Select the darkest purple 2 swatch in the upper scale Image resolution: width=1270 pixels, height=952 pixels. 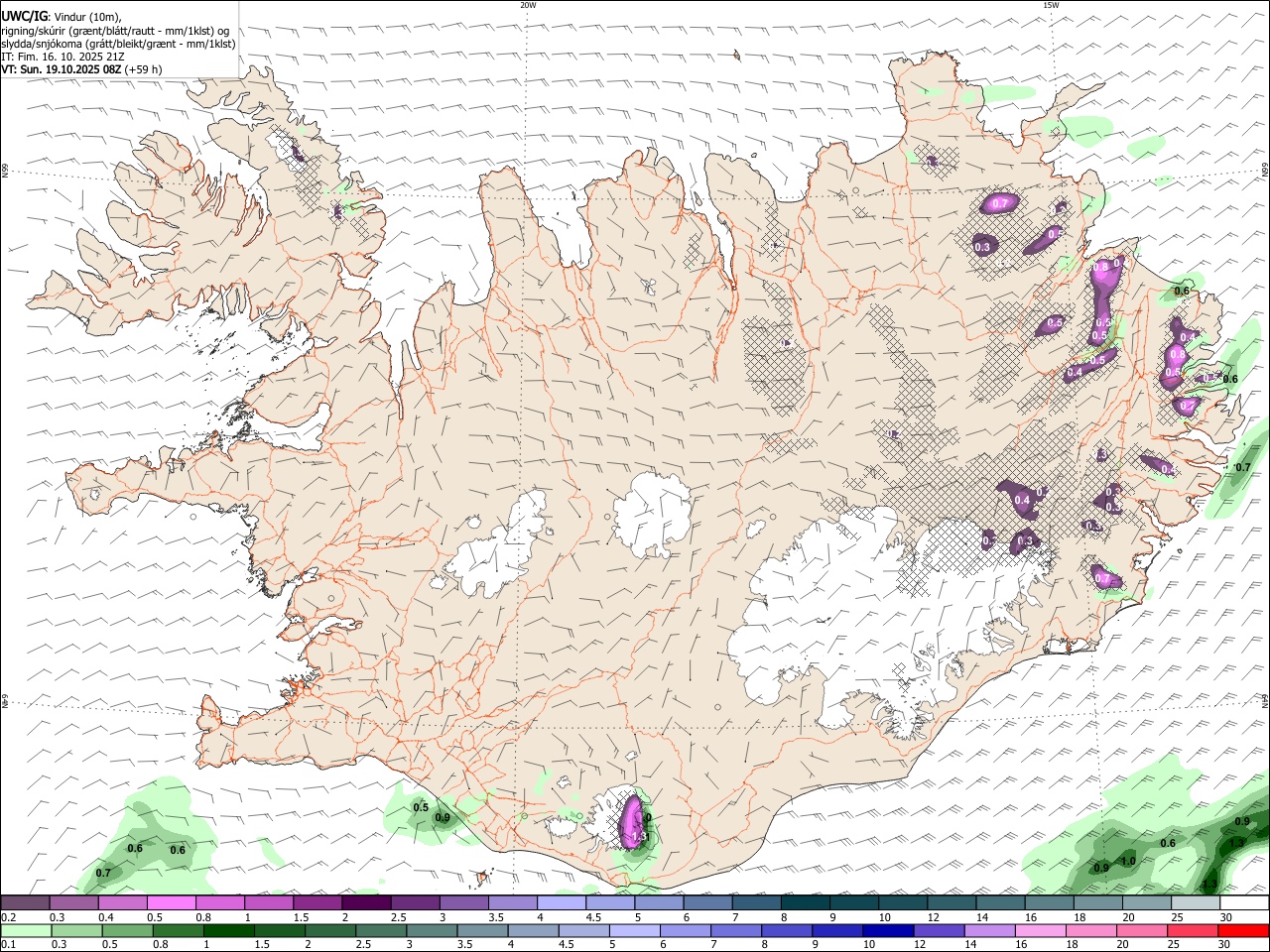pyautogui.click(x=366, y=903)
